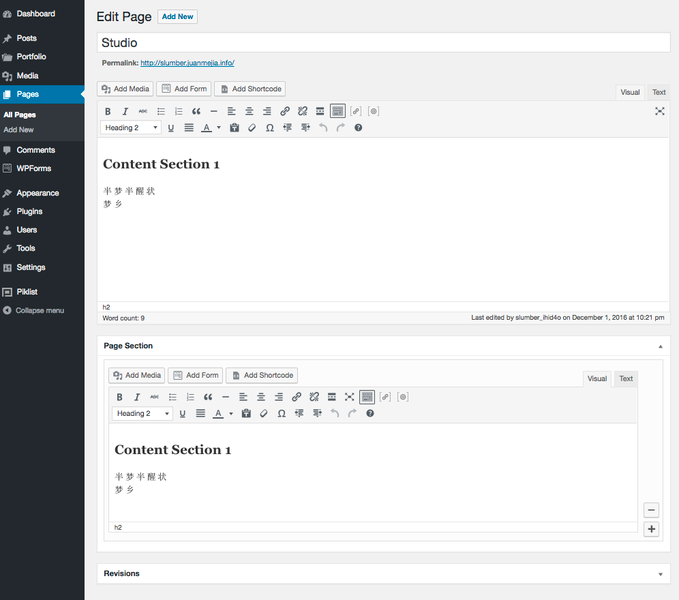
Task: Switch top editor to Text tab
Action: (x=659, y=92)
